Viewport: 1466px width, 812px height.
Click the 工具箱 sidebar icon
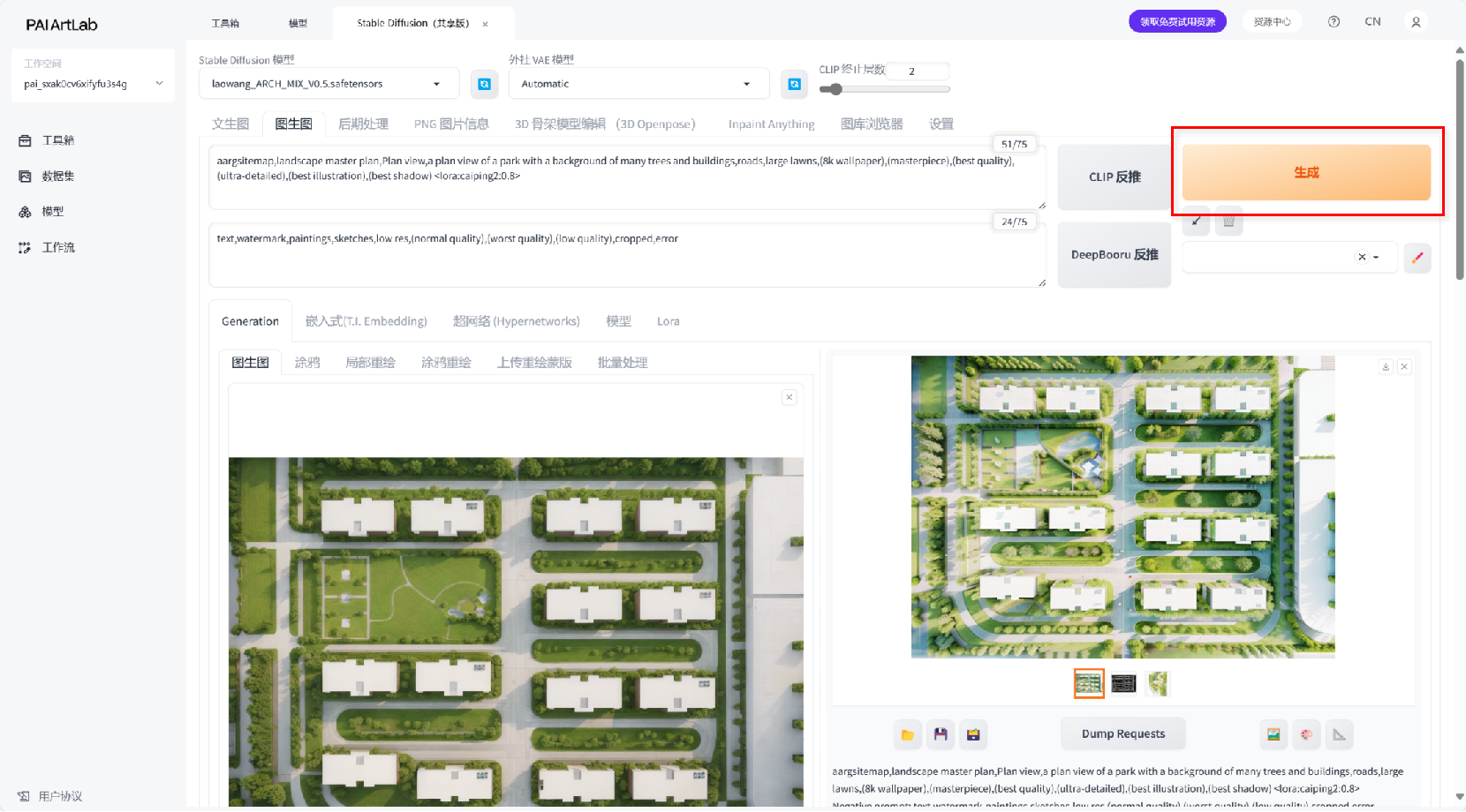click(25, 140)
